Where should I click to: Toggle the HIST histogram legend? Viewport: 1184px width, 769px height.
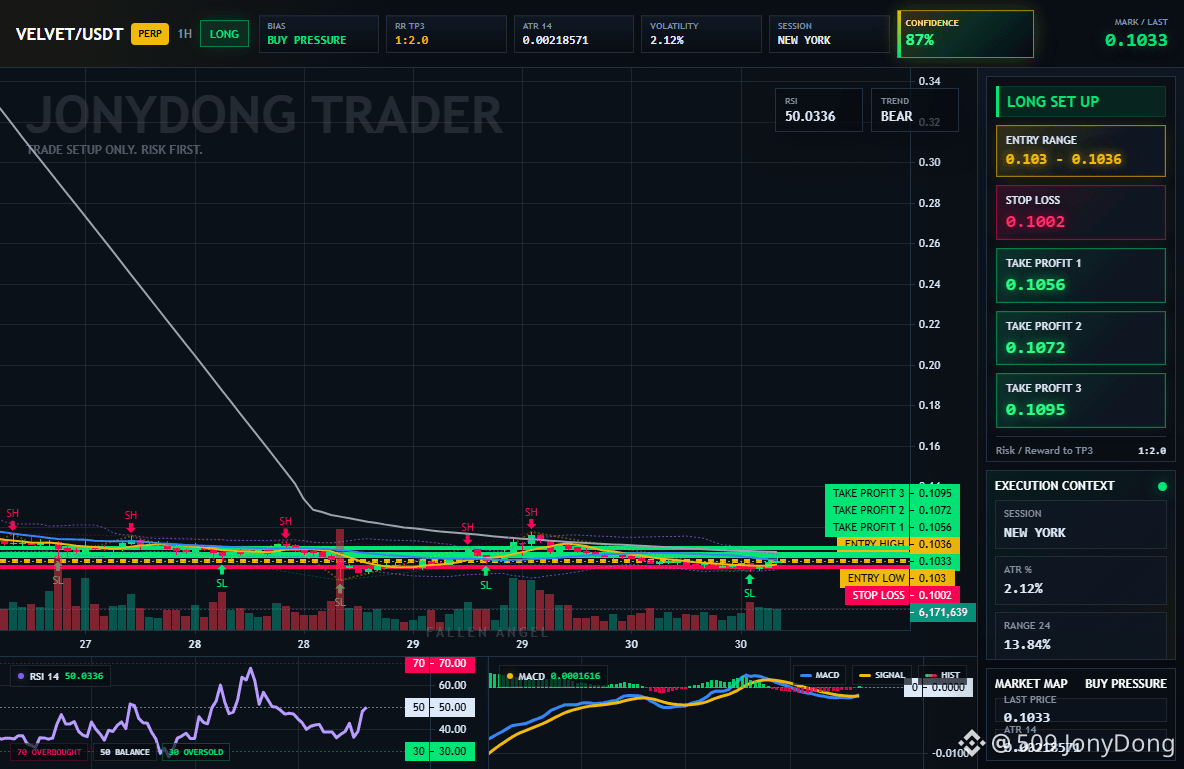click(x=942, y=675)
